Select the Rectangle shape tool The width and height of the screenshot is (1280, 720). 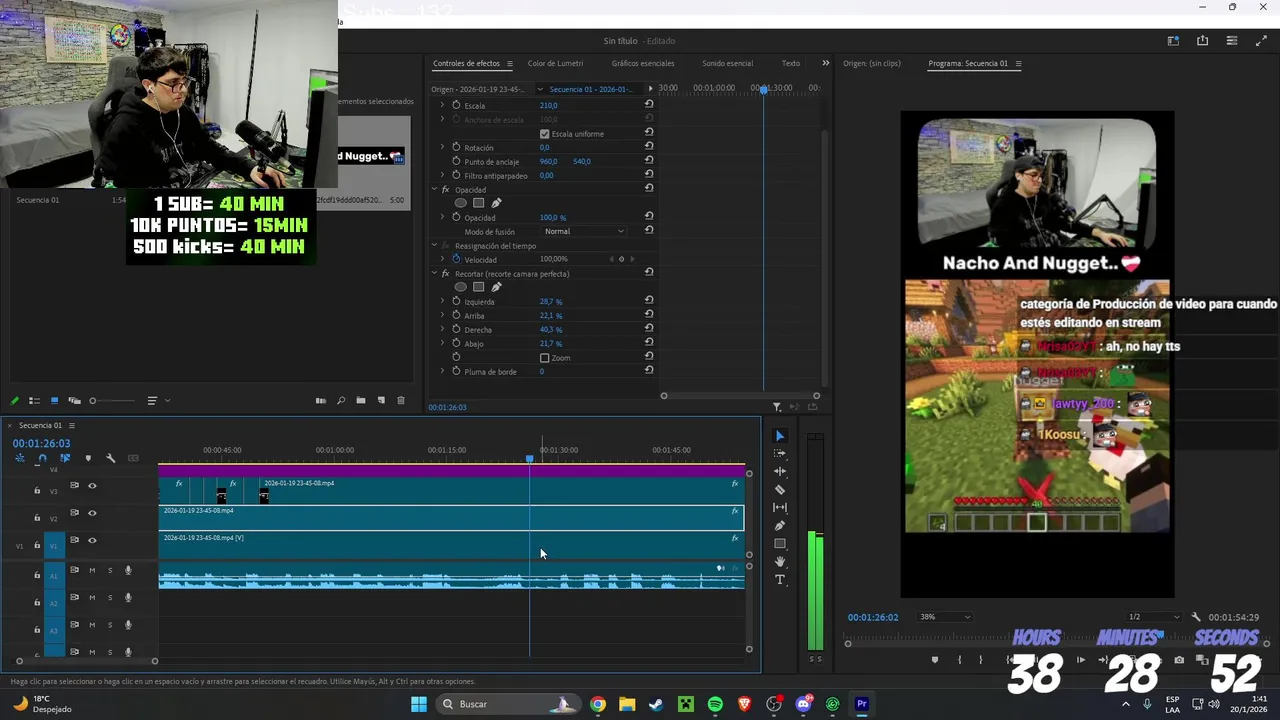(x=780, y=544)
